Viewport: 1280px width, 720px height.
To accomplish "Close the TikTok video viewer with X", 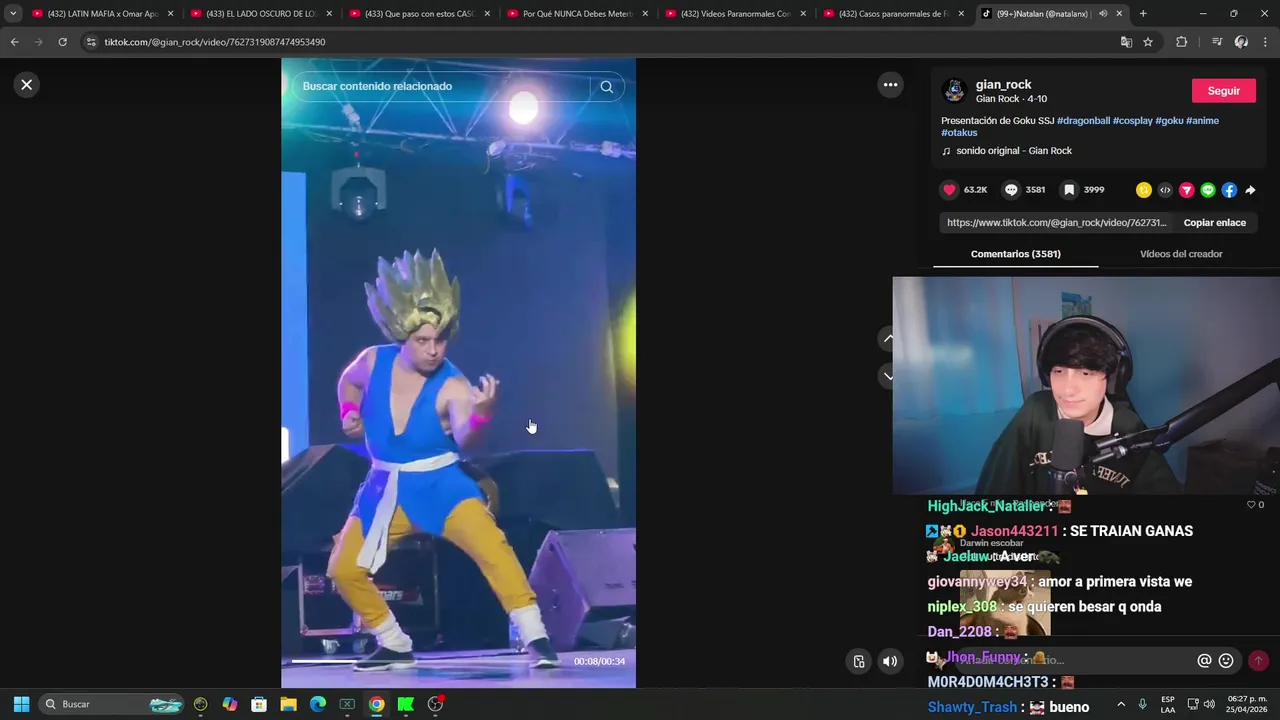I will click(27, 85).
